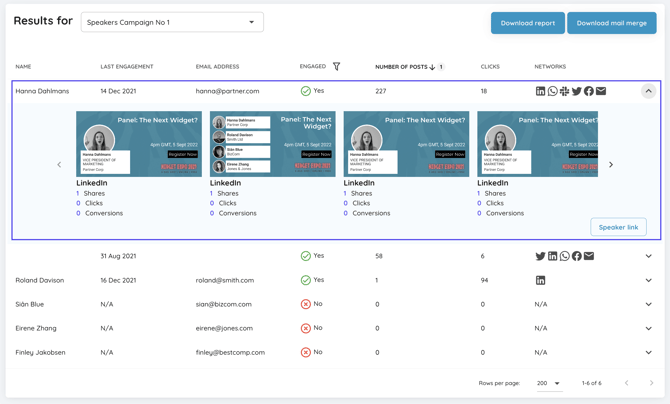Sort by Number of Posts column
This screenshot has width=670, height=404.
(405, 67)
